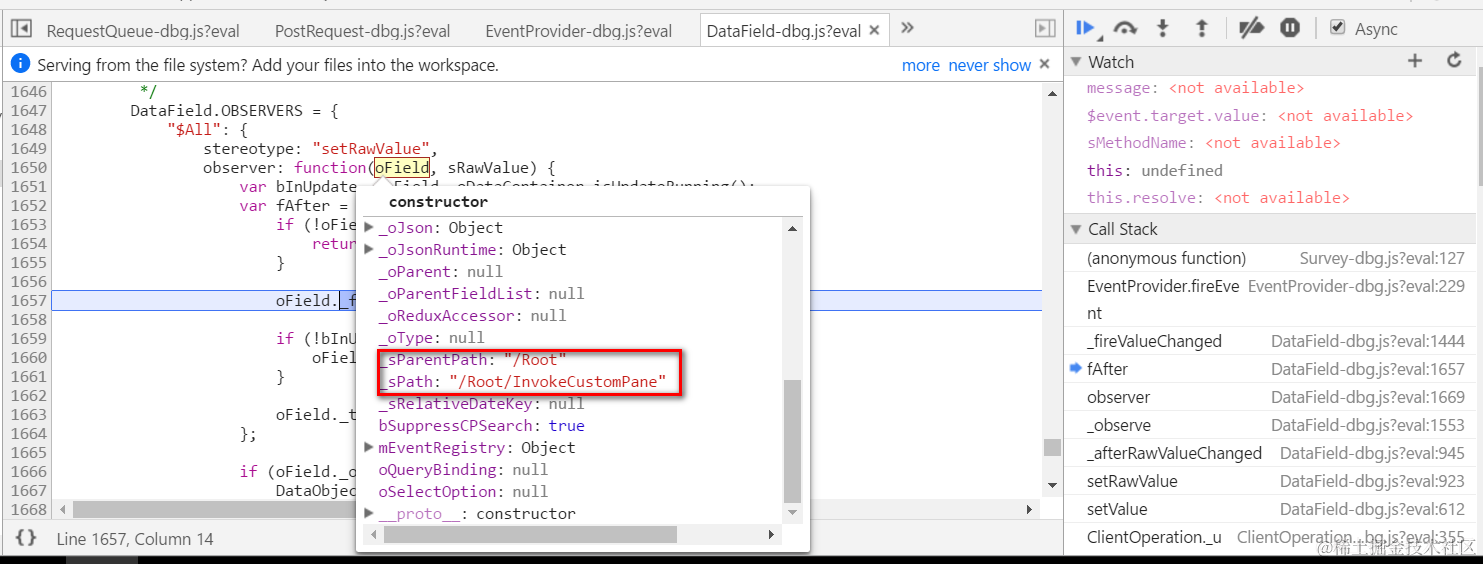
Task: Expand the _oJson object property
Action: [369, 228]
